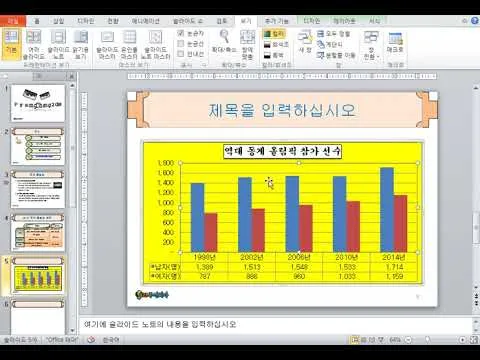Adjust the zoom slider handle
The height and width of the screenshot is (360, 480).
tap(428, 340)
